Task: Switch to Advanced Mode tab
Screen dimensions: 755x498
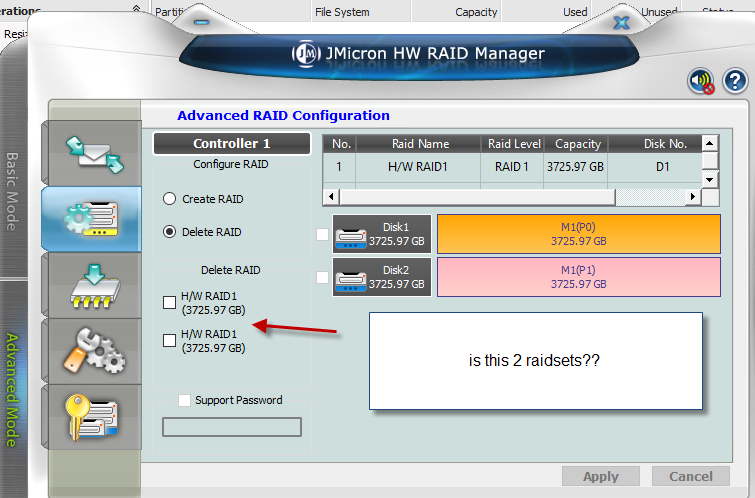Action: [12, 390]
